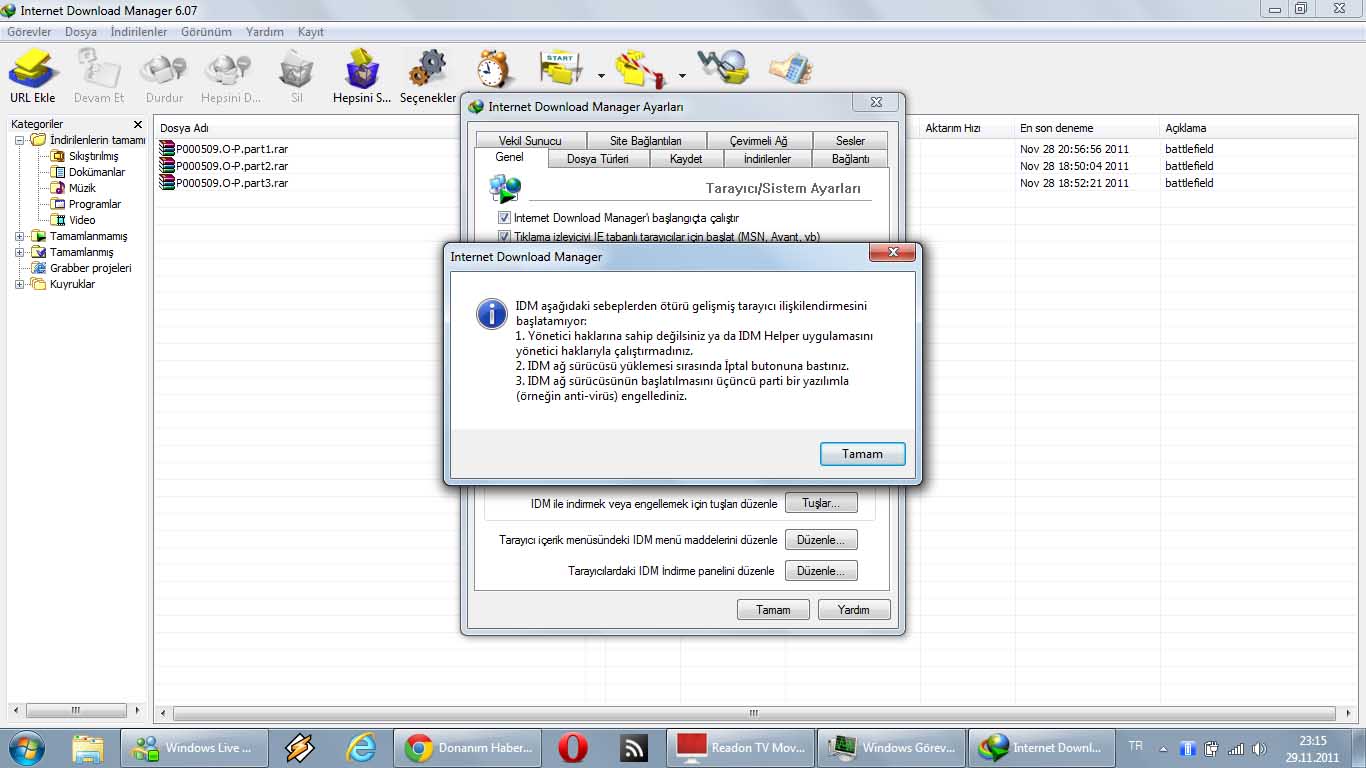Viewport: 1366px width, 768px height.
Task: Close the IDM message dialog with X
Action: click(892, 253)
